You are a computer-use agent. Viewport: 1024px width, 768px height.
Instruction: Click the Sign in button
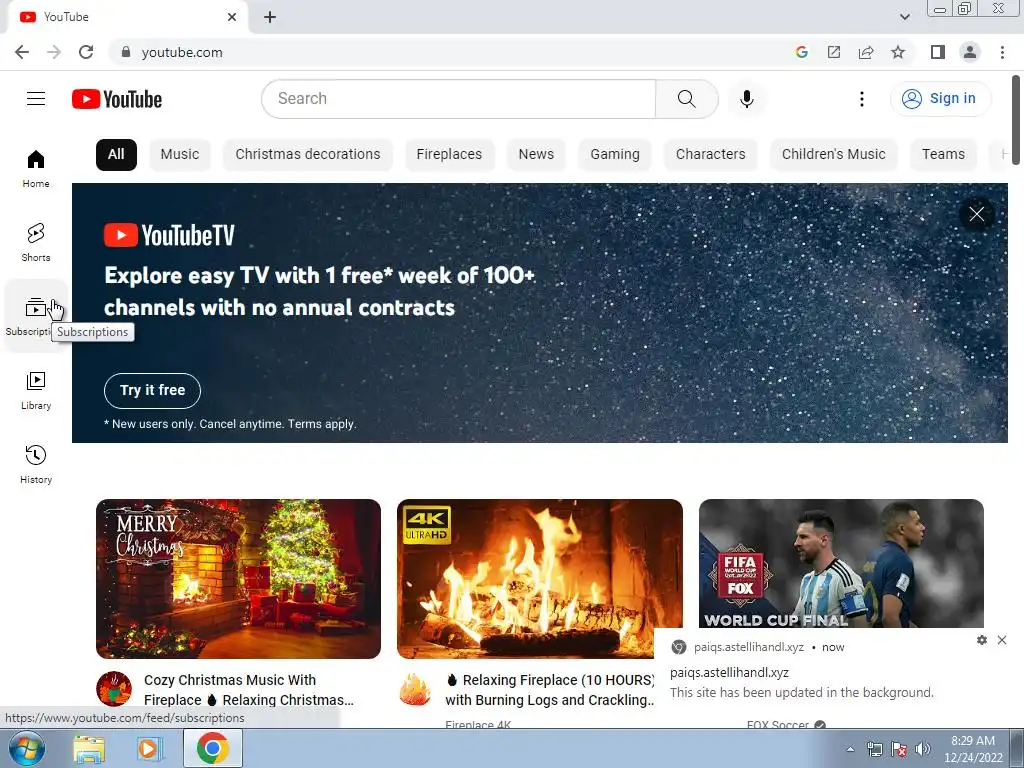point(940,99)
